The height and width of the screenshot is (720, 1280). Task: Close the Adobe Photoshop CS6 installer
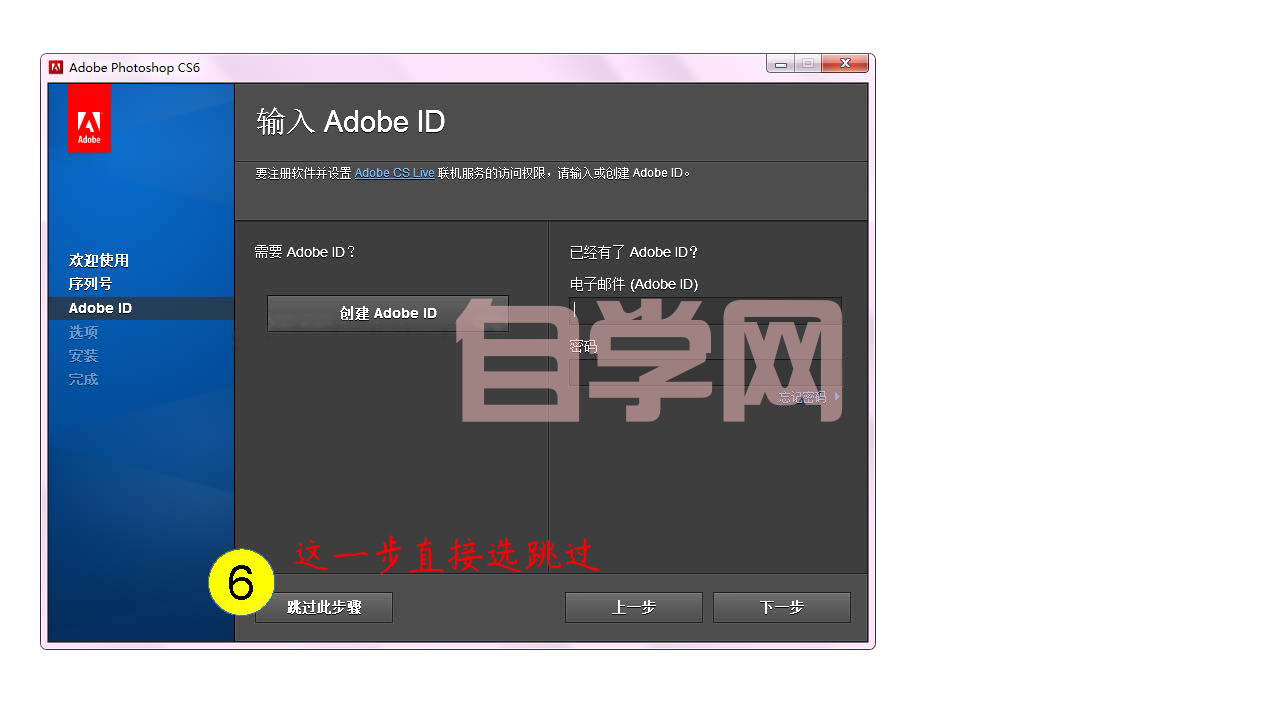[x=845, y=64]
